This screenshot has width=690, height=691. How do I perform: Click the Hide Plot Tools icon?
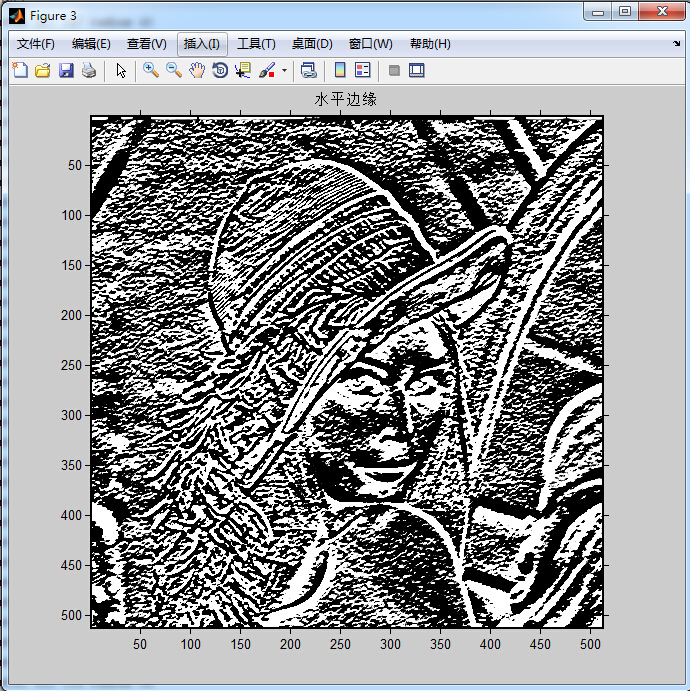(394, 70)
